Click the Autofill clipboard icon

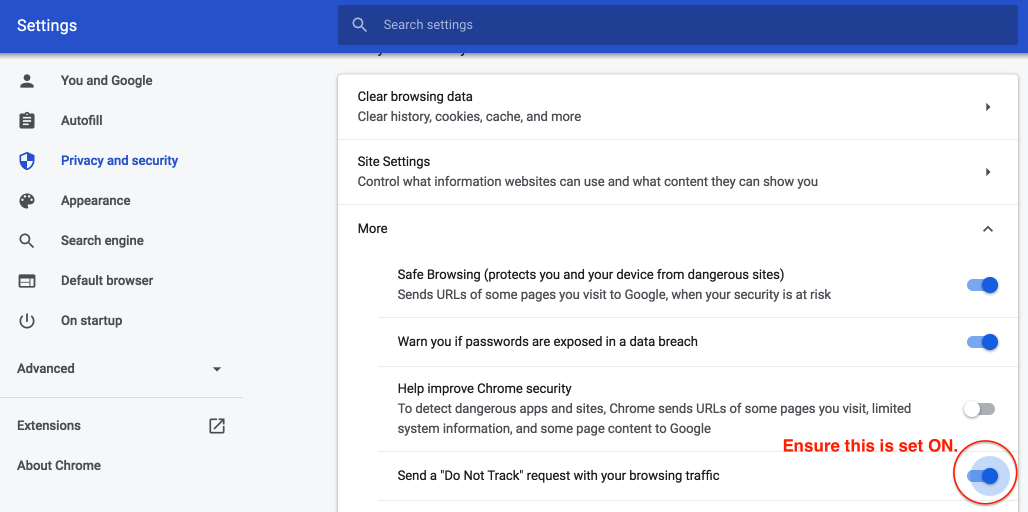coord(26,121)
